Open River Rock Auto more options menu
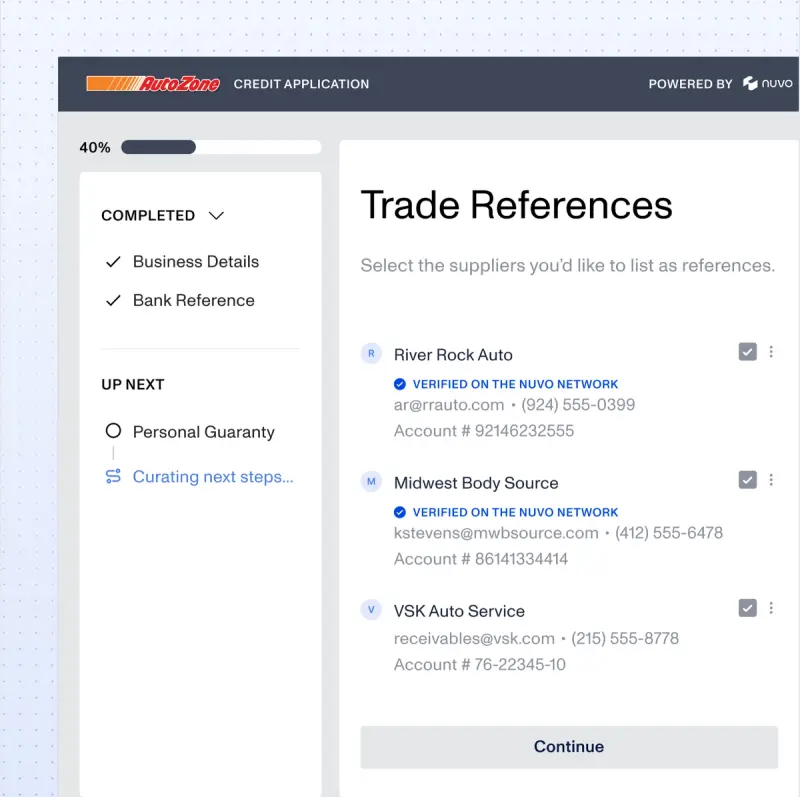 click(x=771, y=352)
